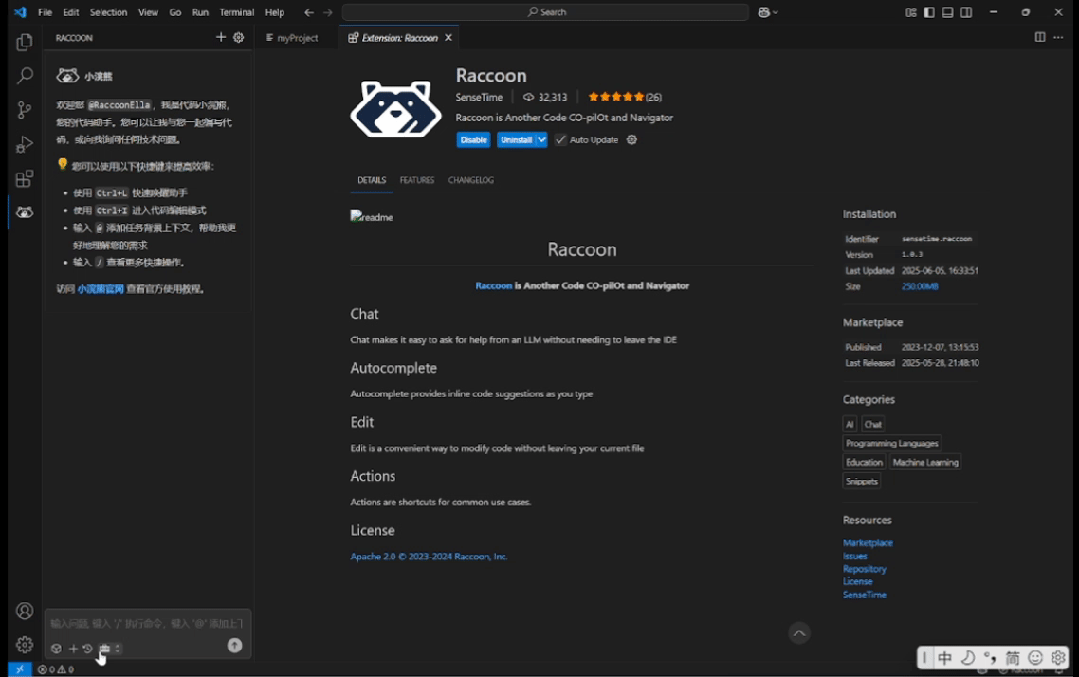Click the five-star rating

617,97
